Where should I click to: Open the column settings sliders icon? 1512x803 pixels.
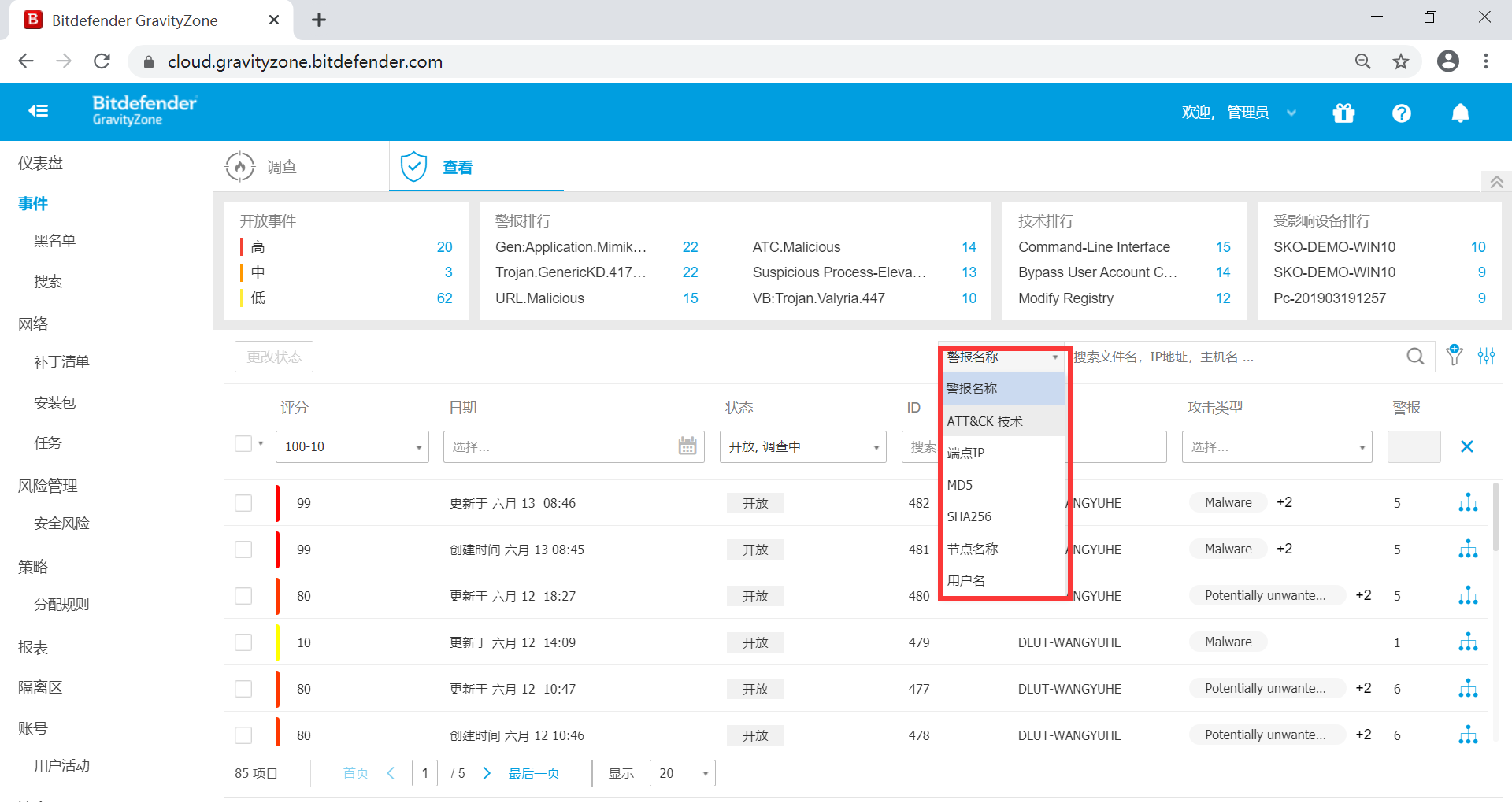(1486, 356)
